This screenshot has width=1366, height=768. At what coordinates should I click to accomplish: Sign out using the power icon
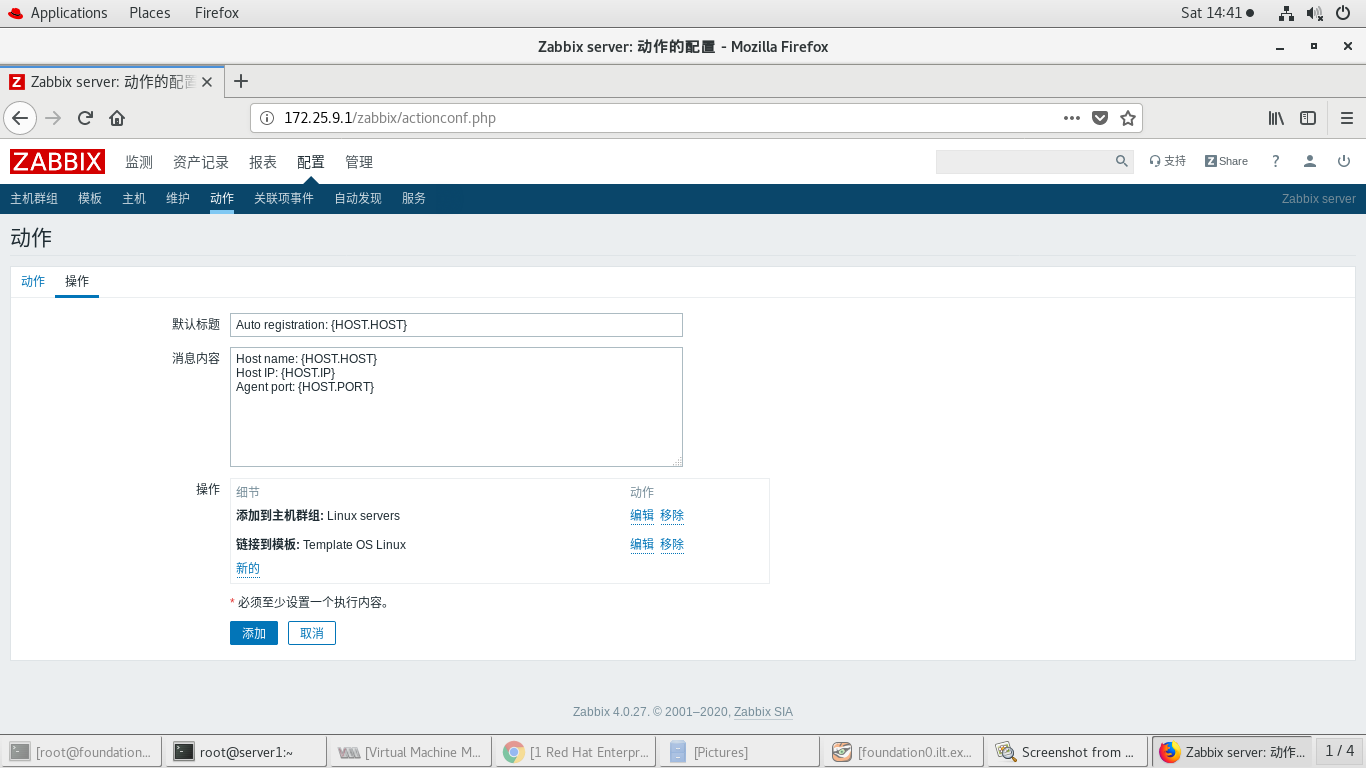pyautogui.click(x=1344, y=161)
